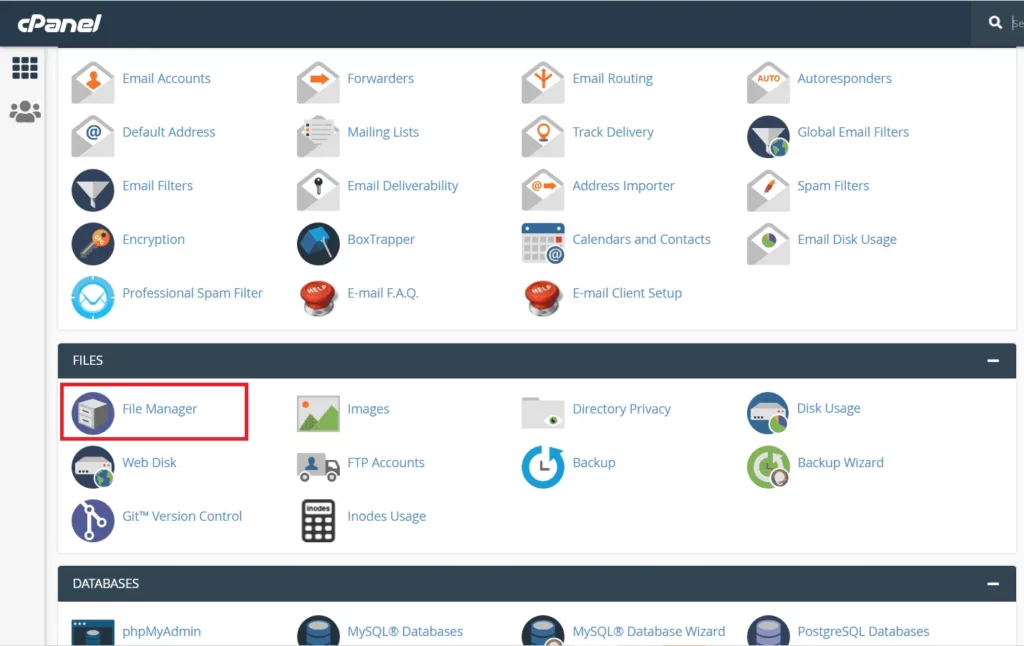Open the Email Routing text link
Image resolution: width=1024 pixels, height=646 pixels.
613,78
